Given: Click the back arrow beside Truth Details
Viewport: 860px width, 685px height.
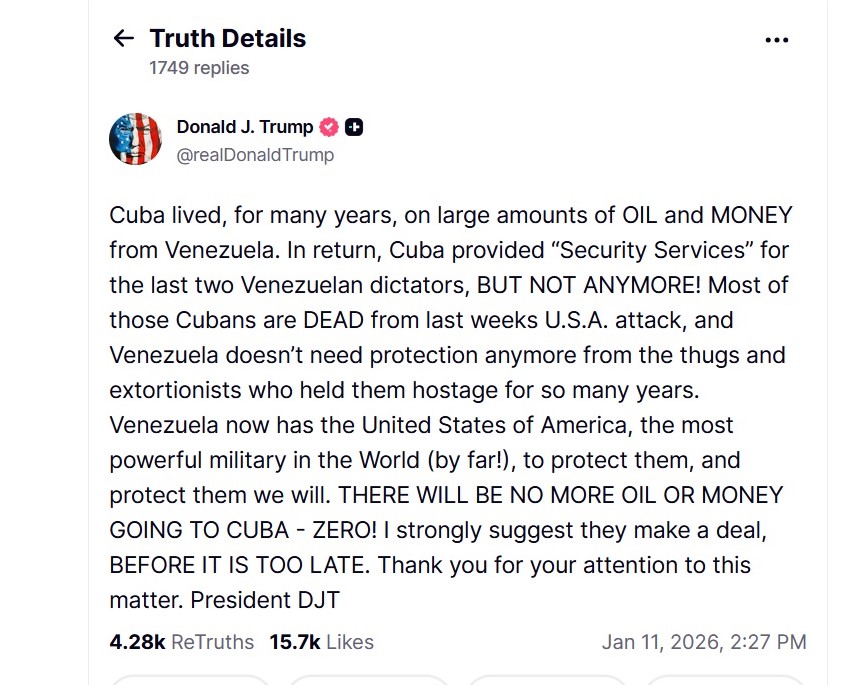Looking at the screenshot, I should click(x=123, y=39).
